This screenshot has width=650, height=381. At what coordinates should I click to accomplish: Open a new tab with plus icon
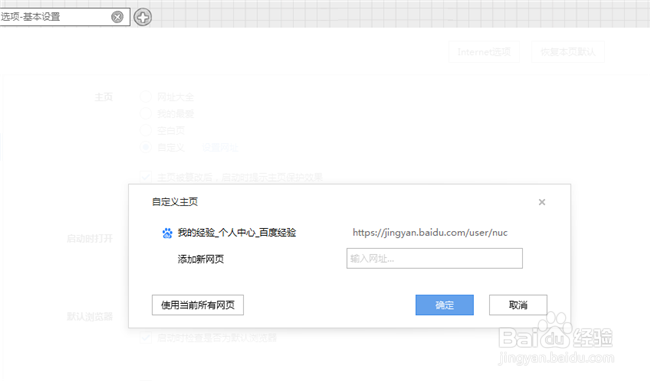tap(143, 17)
